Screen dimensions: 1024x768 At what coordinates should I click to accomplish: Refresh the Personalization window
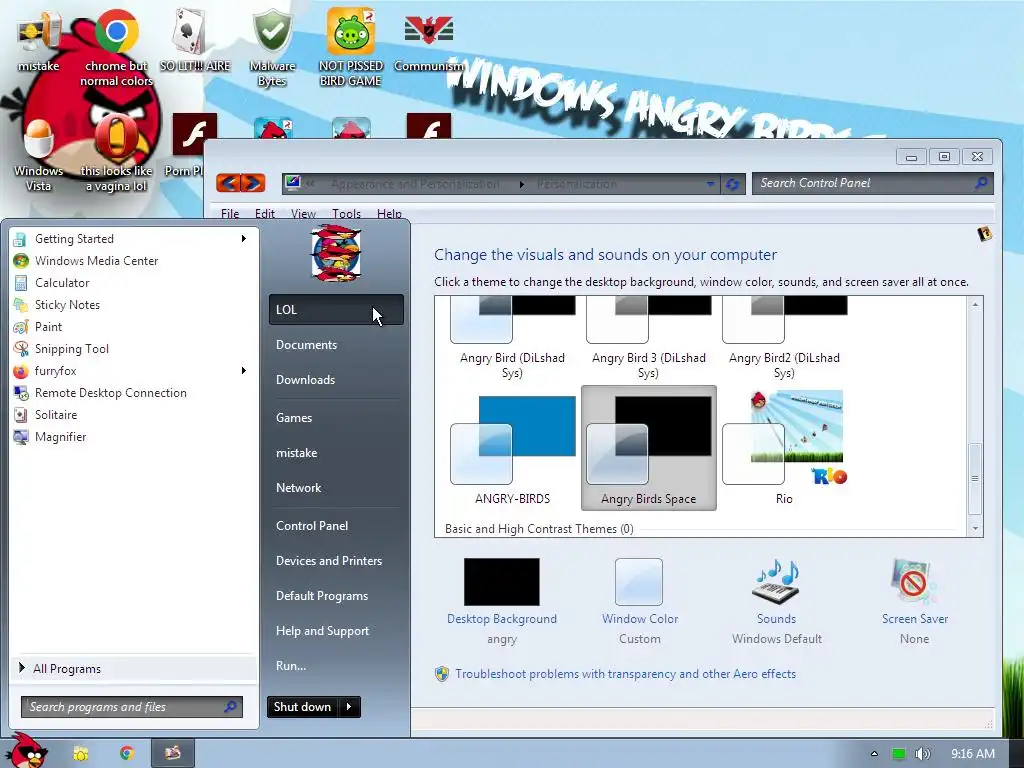click(732, 184)
